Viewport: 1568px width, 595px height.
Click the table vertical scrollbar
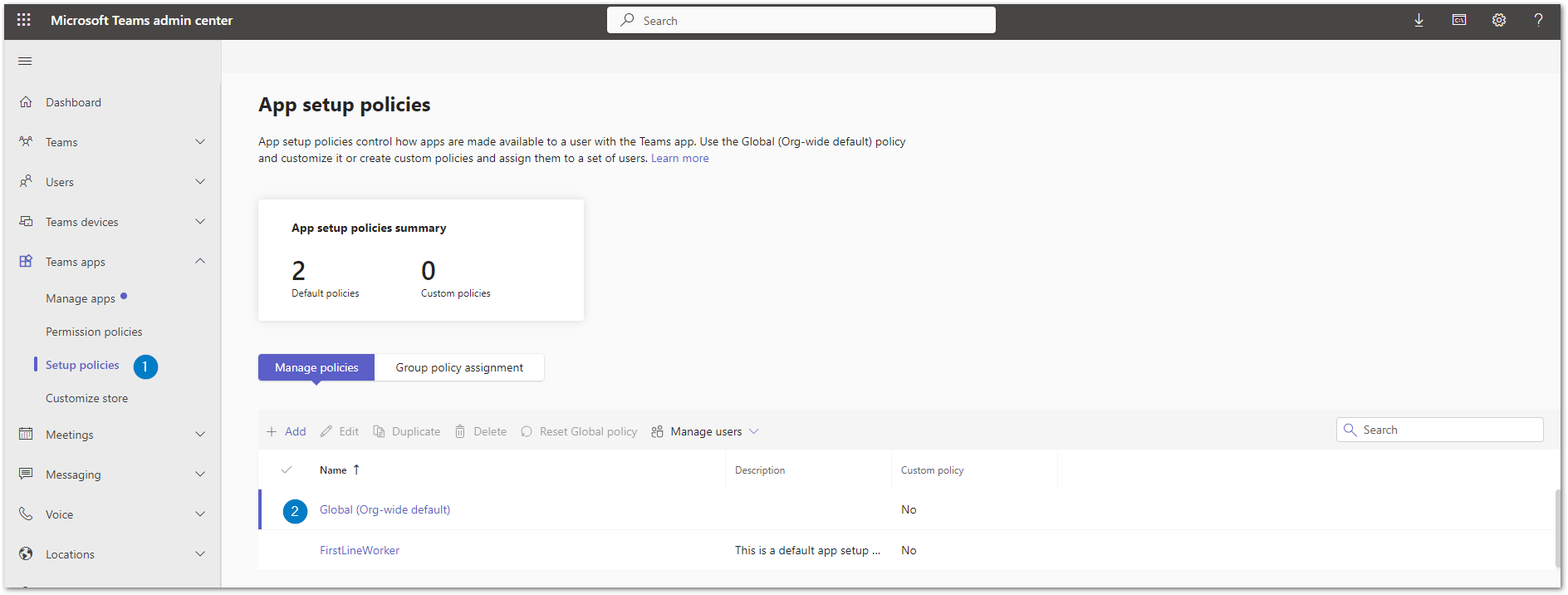point(1557,529)
